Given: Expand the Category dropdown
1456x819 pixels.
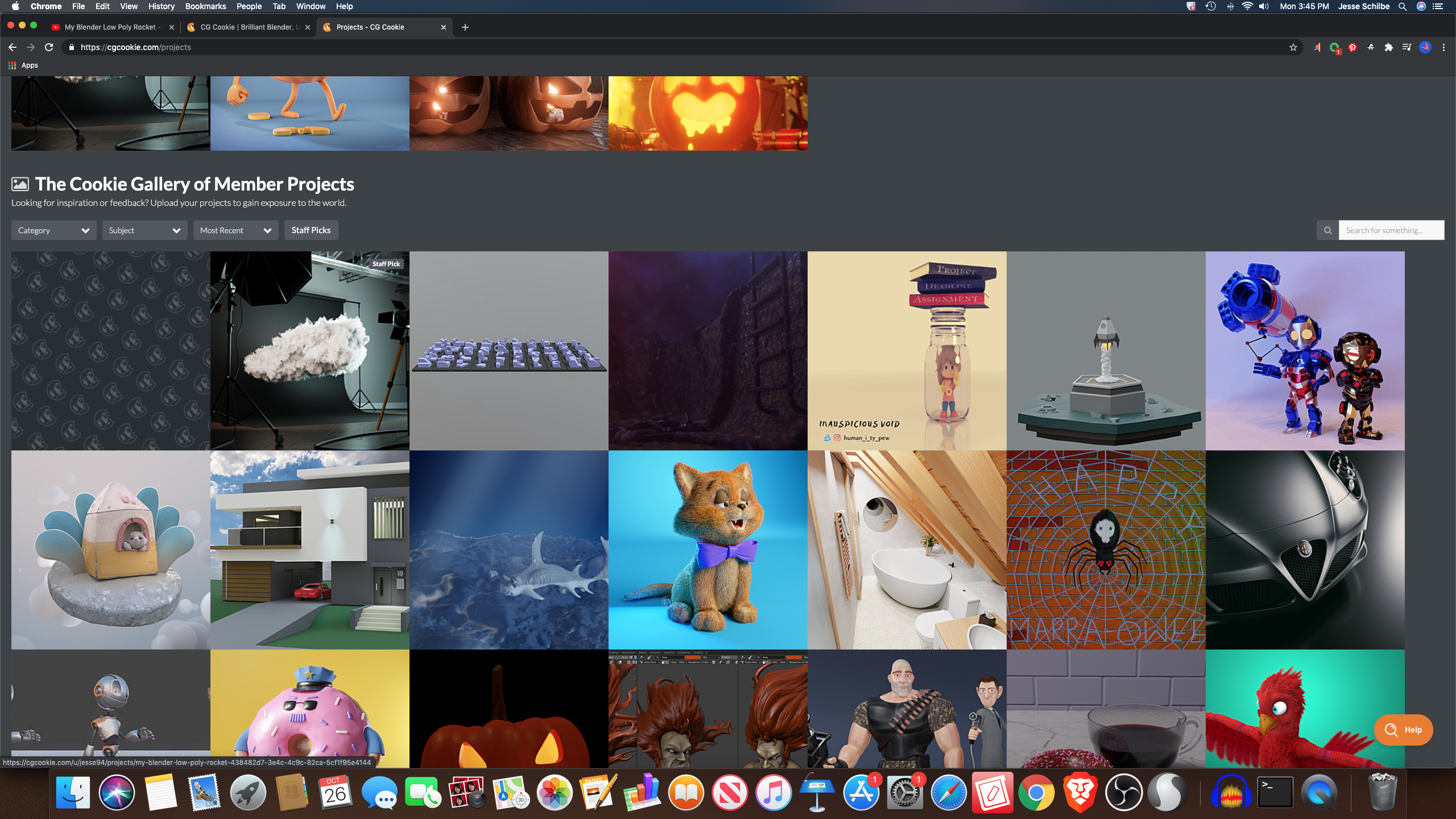Looking at the screenshot, I should click(x=53, y=230).
